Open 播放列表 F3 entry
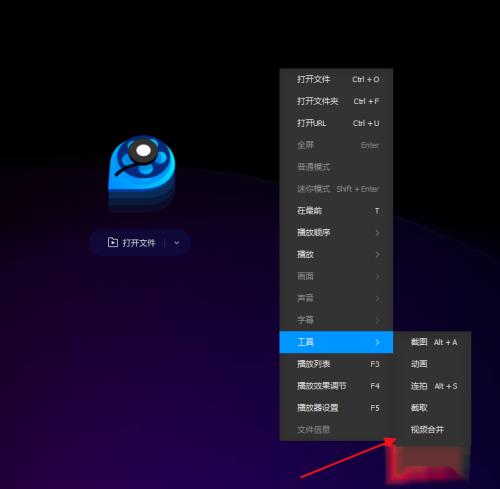 click(x=336, y=364)
